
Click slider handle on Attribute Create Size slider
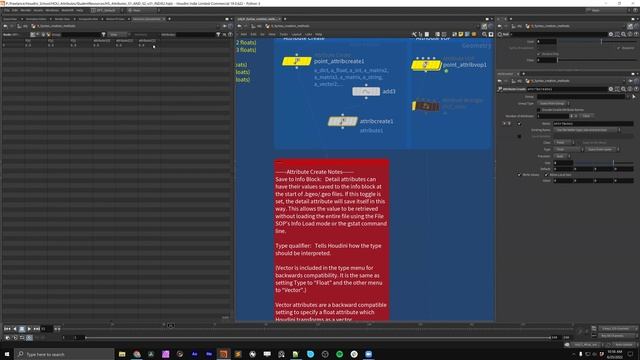613,163
